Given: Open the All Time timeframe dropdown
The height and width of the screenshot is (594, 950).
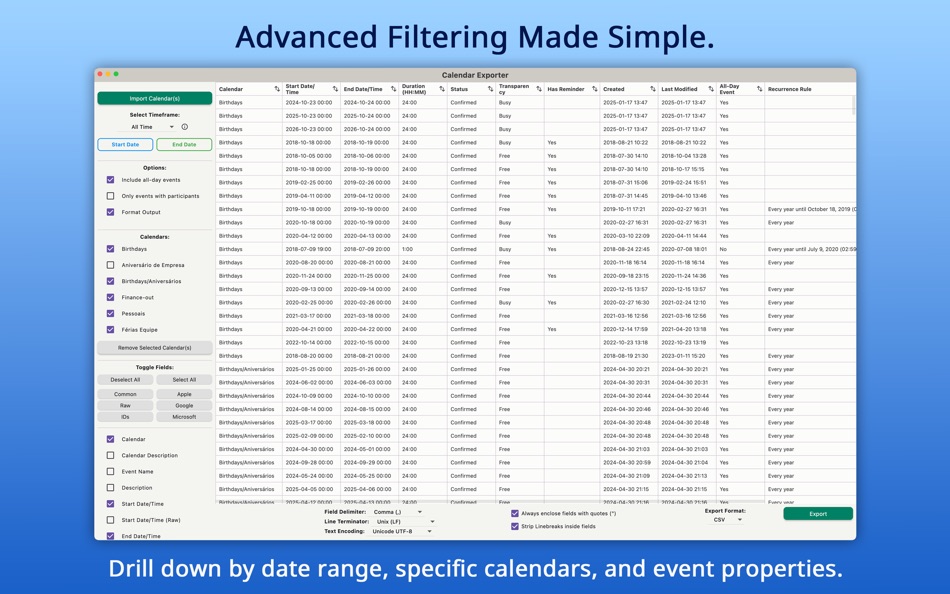Looking at the screenshot, I should 152,127.
